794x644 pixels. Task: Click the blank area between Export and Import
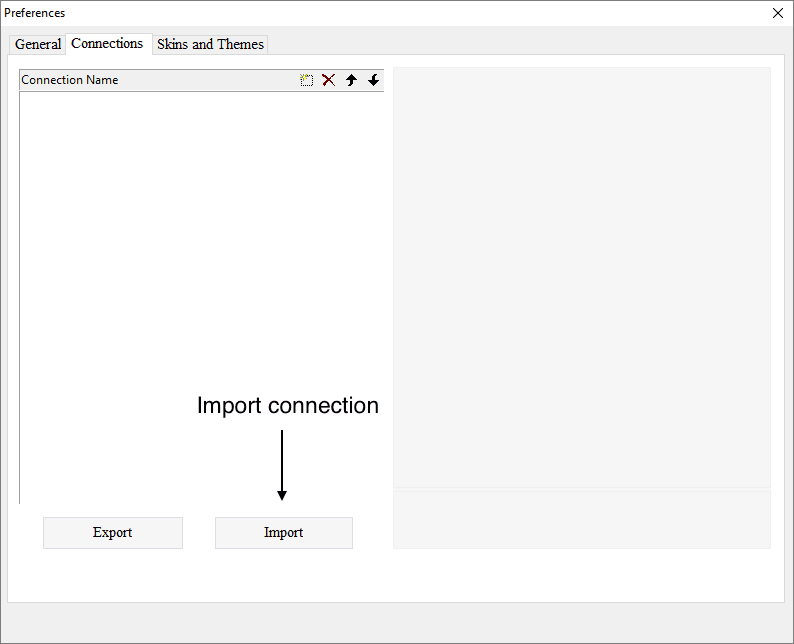(199, 533)
